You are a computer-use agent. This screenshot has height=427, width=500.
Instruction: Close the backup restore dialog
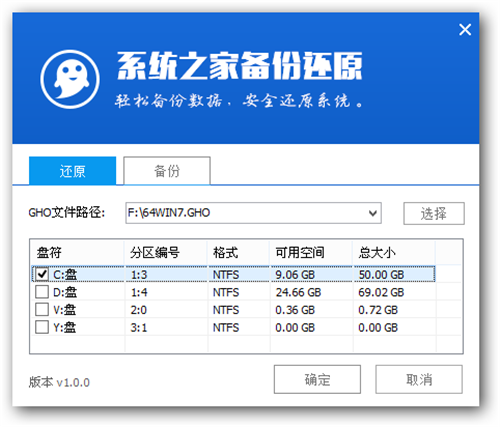(465, 29)
